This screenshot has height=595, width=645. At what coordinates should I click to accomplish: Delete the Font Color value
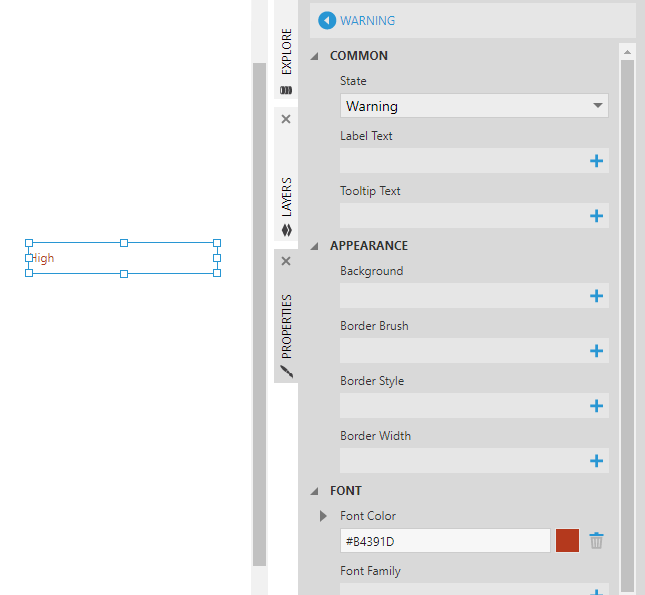point(596,541)
